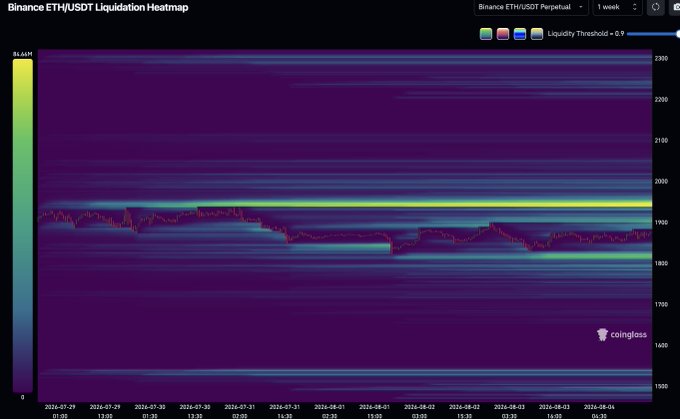680x419 pixels.
Task: Select the green-teal color theme swatch
Action: [486, 34]
